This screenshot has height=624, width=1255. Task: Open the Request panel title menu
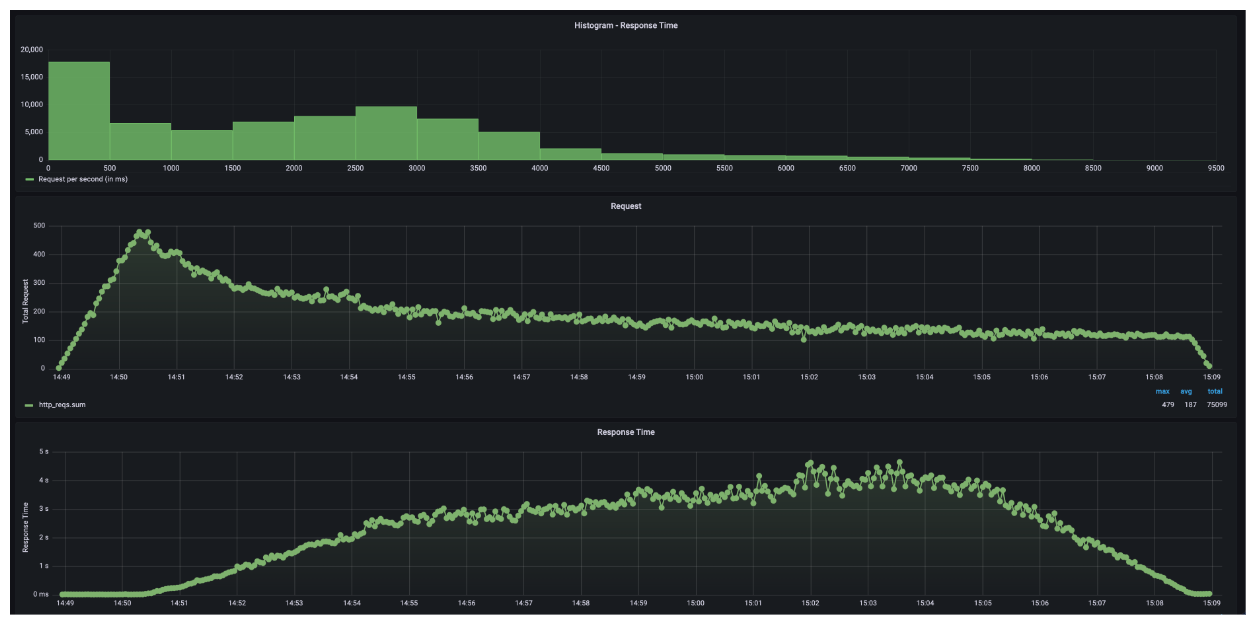click(627, 206)
